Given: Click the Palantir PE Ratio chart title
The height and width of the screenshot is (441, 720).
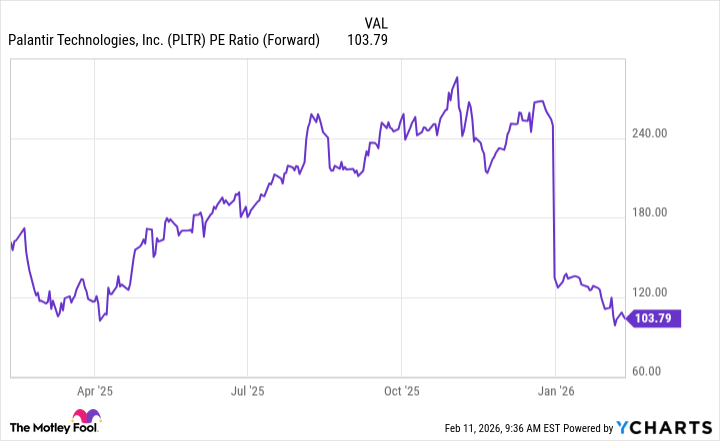Looking at the screenshot, I should pos(163,40).
